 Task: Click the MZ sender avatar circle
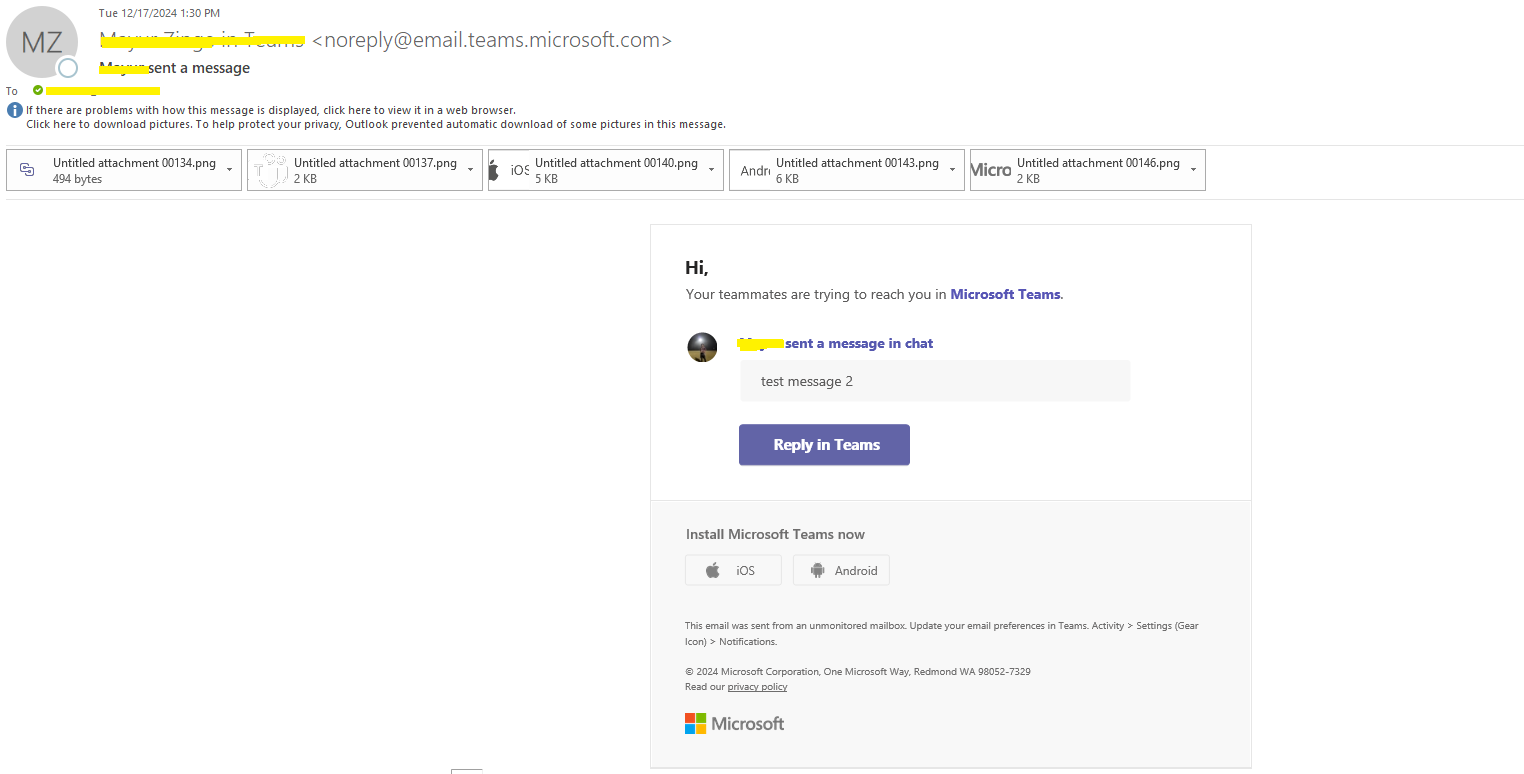(42, 42)
